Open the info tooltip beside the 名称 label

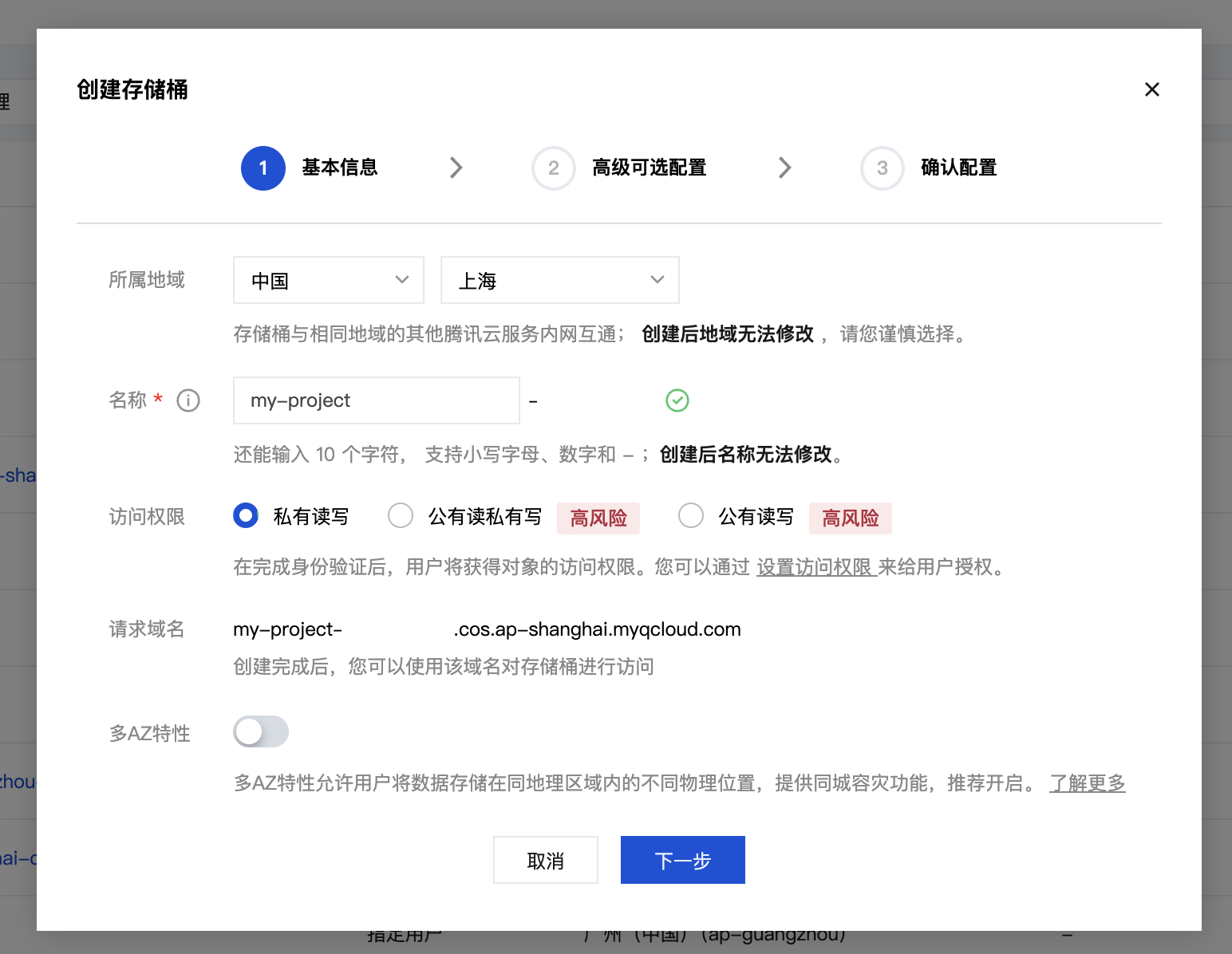[188, 400]
